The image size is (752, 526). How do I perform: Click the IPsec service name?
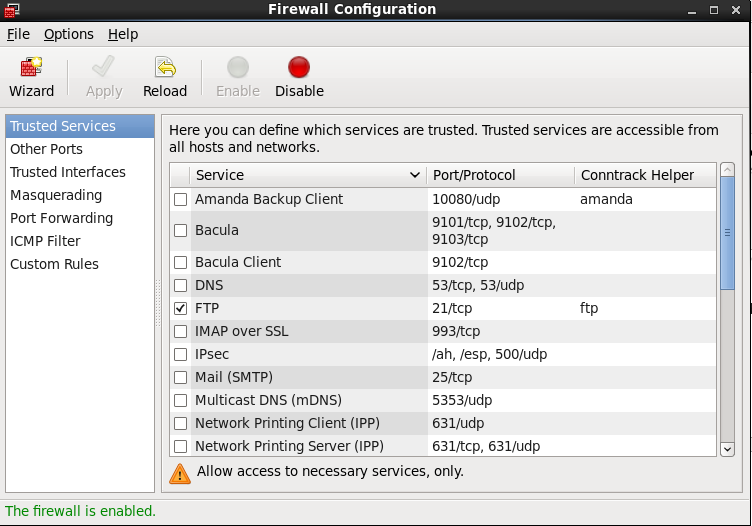coord(212,354)
